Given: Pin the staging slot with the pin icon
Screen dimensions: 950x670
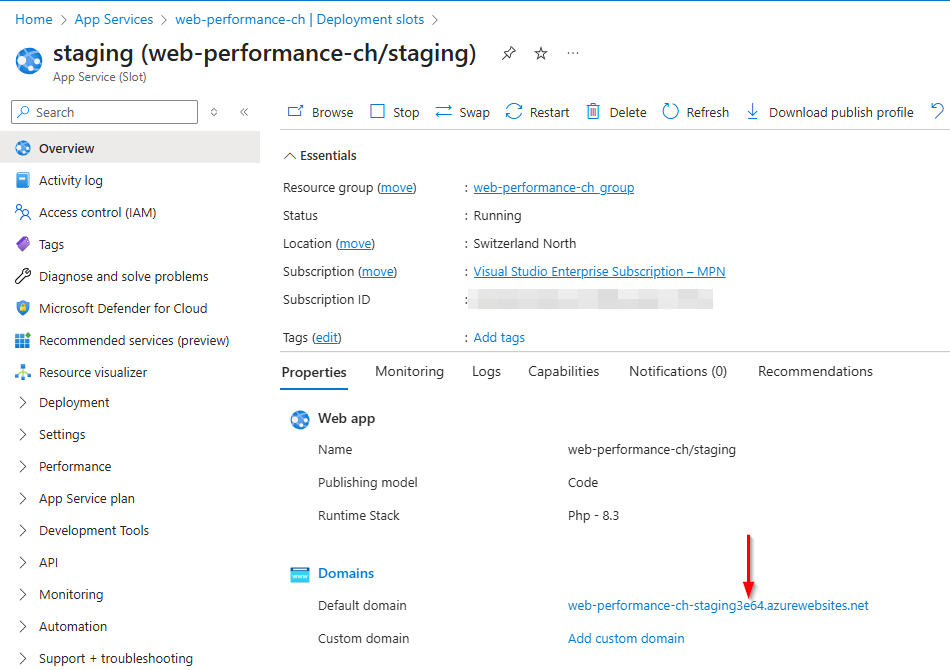Looking at the screenshot, I should point(509,53).
